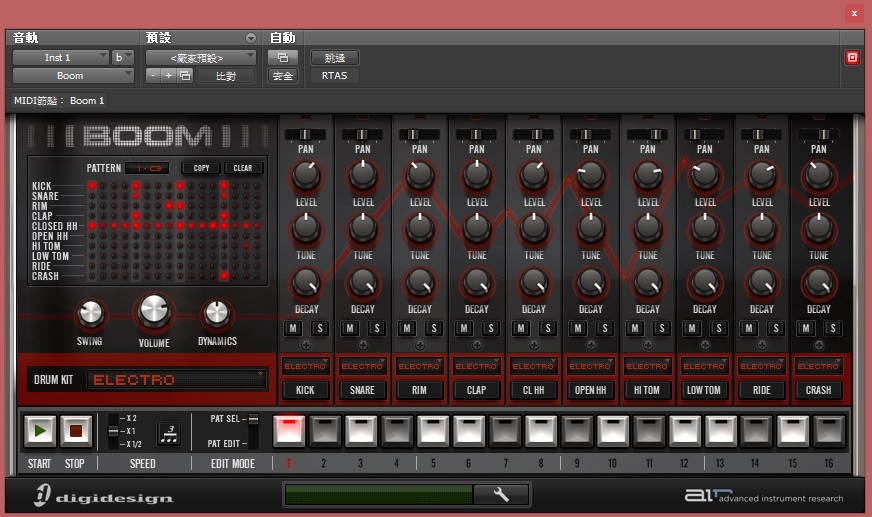
Task: Open the KICK channel ELECTRO kit selector
Action: coord(305,366)
